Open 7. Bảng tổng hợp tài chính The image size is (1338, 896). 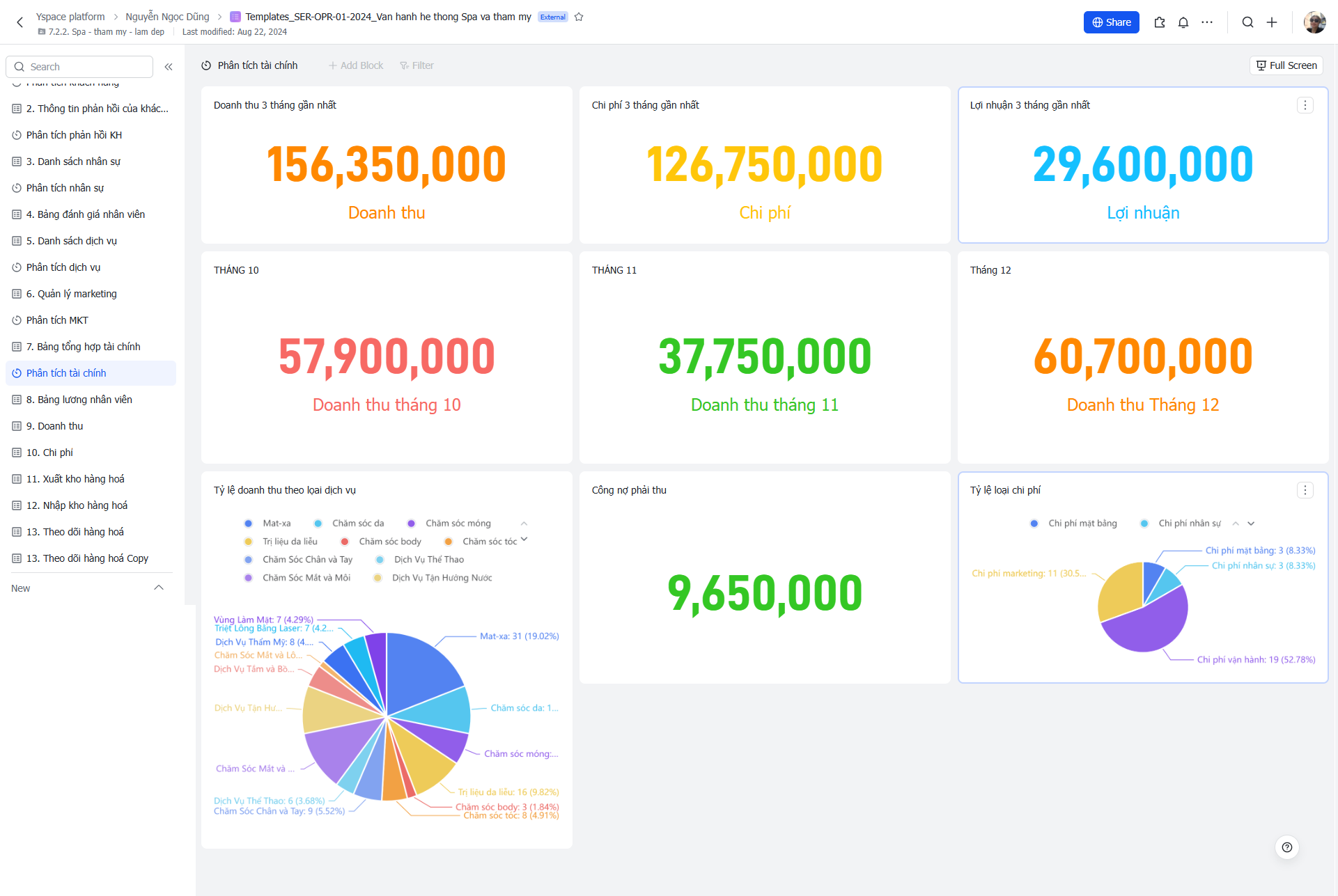tap(91, 347)
